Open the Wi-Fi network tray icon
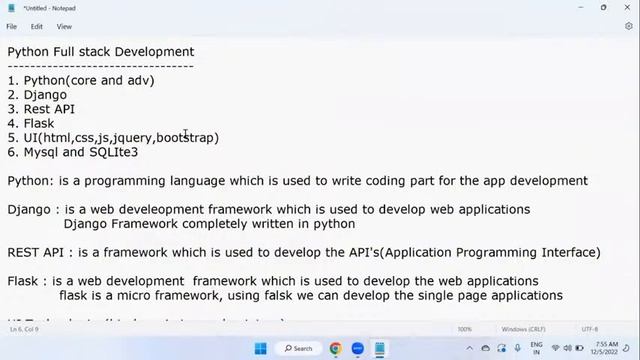This screenshot has width=640, height=360. pyautogui.click(x=555, y=348)
